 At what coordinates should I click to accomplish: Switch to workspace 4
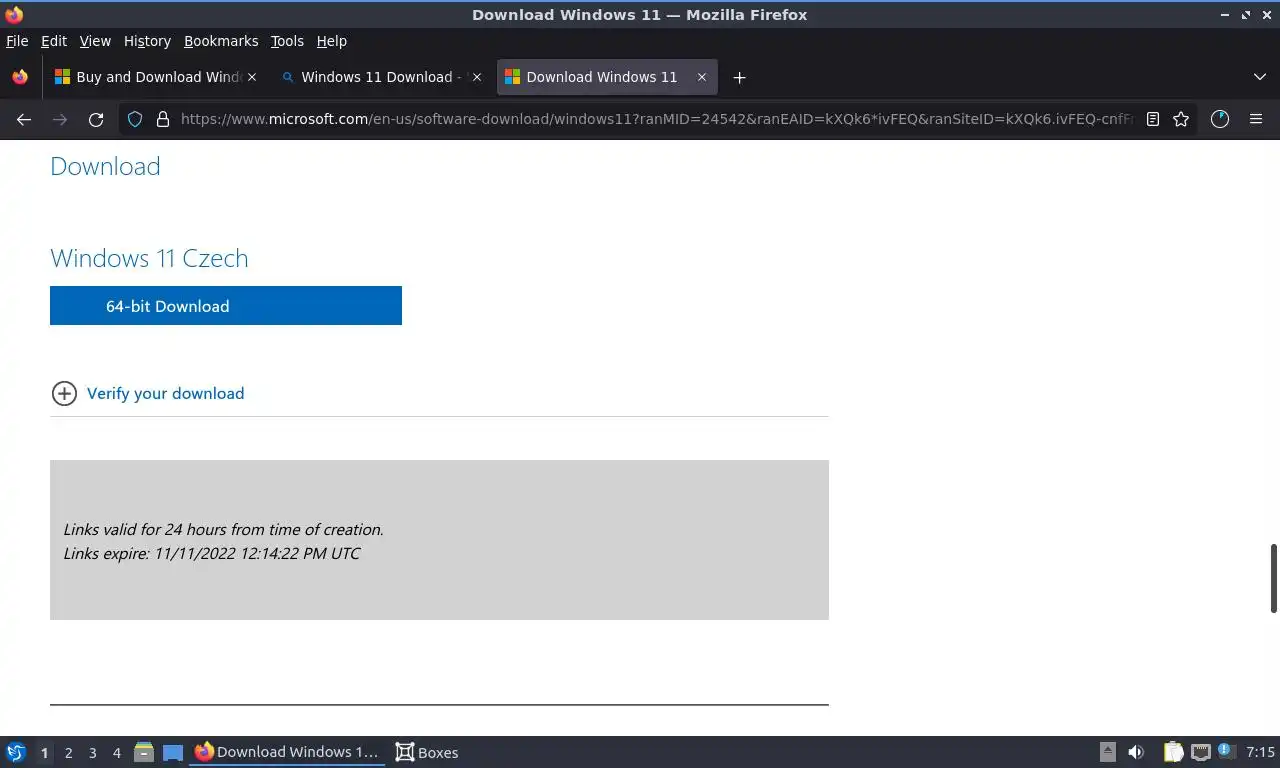click(116, 752)
